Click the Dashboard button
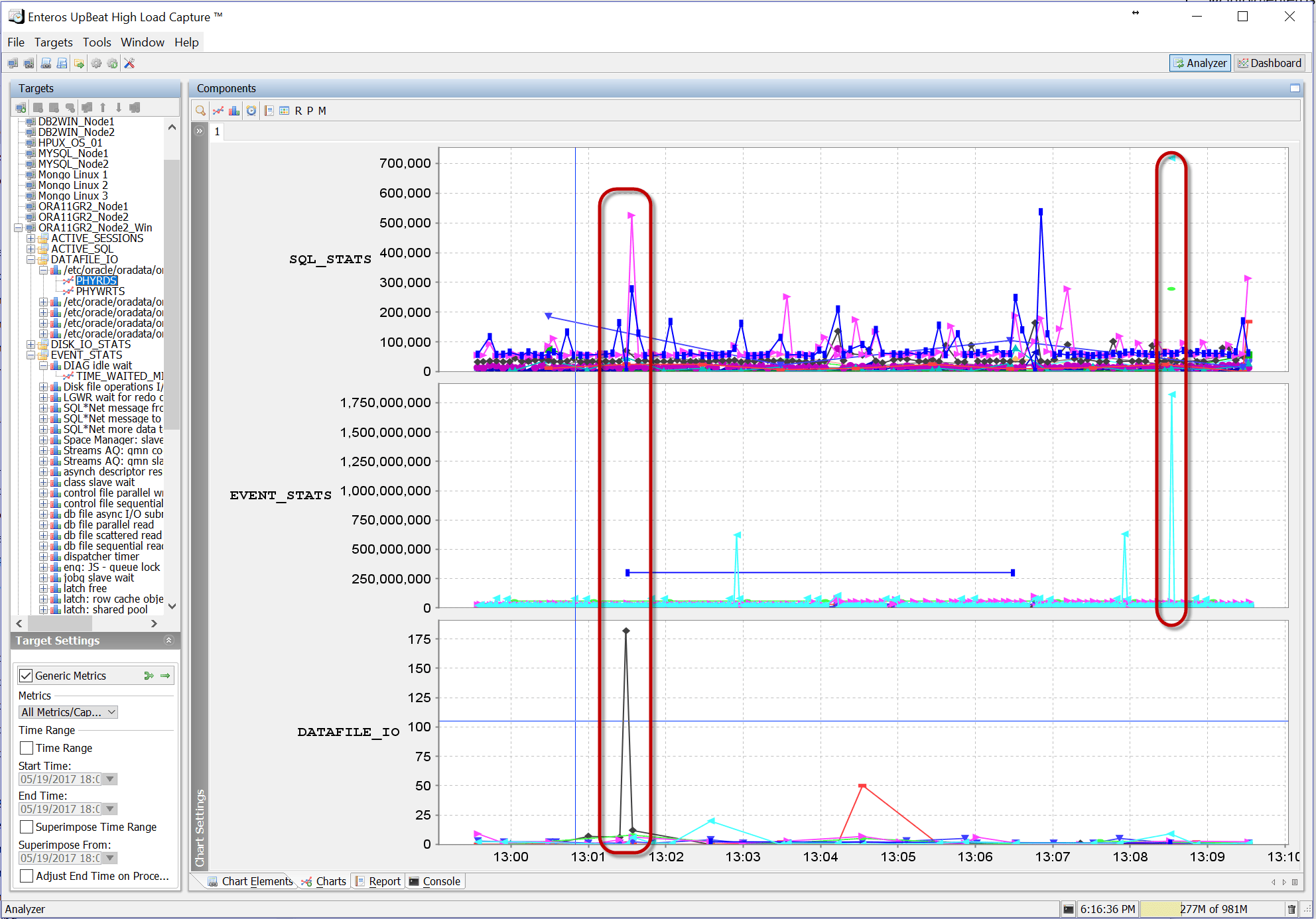Screen dimensions: 1316x919 point(1270,63)
